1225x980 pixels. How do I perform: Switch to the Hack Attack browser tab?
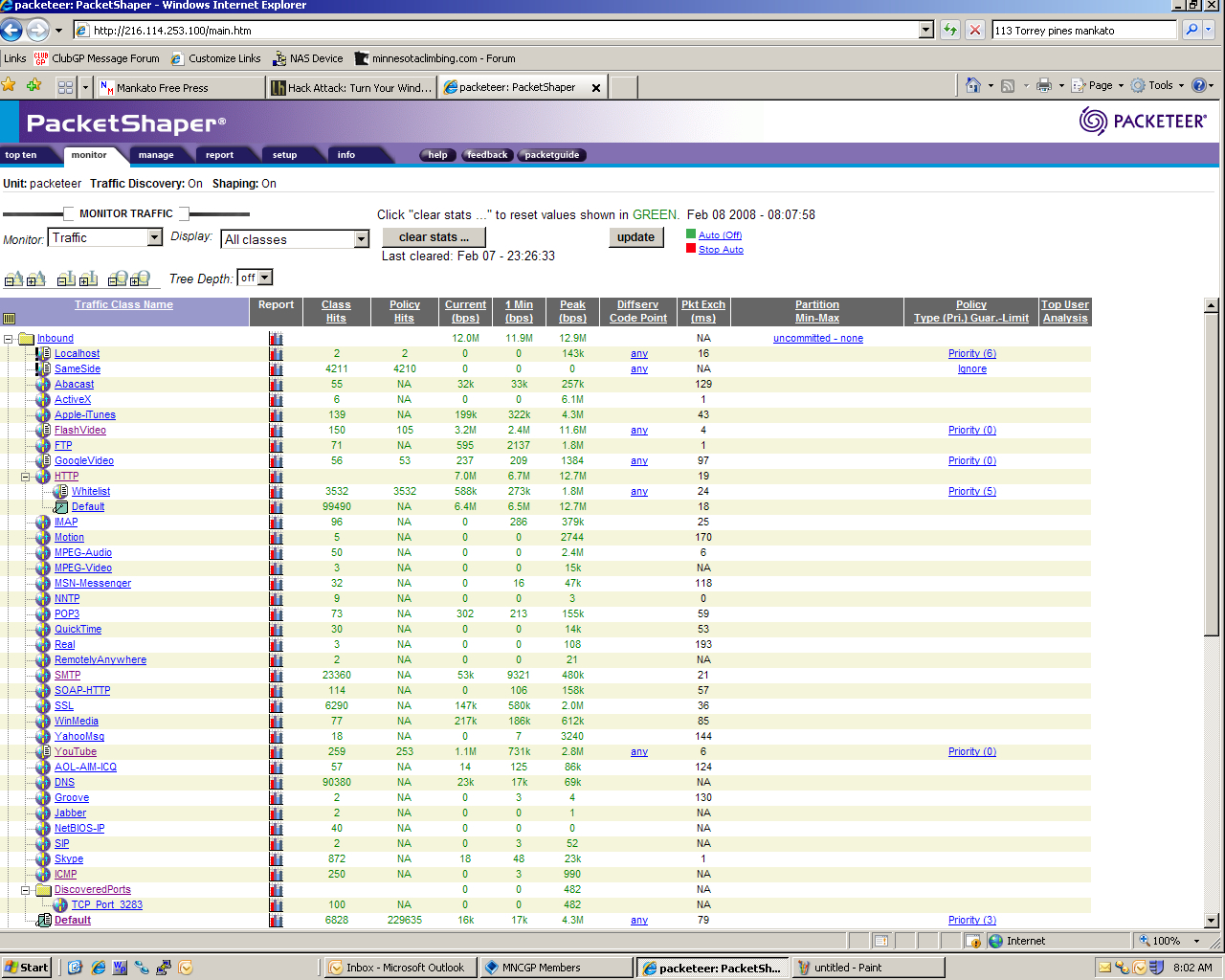coord(351,88)
